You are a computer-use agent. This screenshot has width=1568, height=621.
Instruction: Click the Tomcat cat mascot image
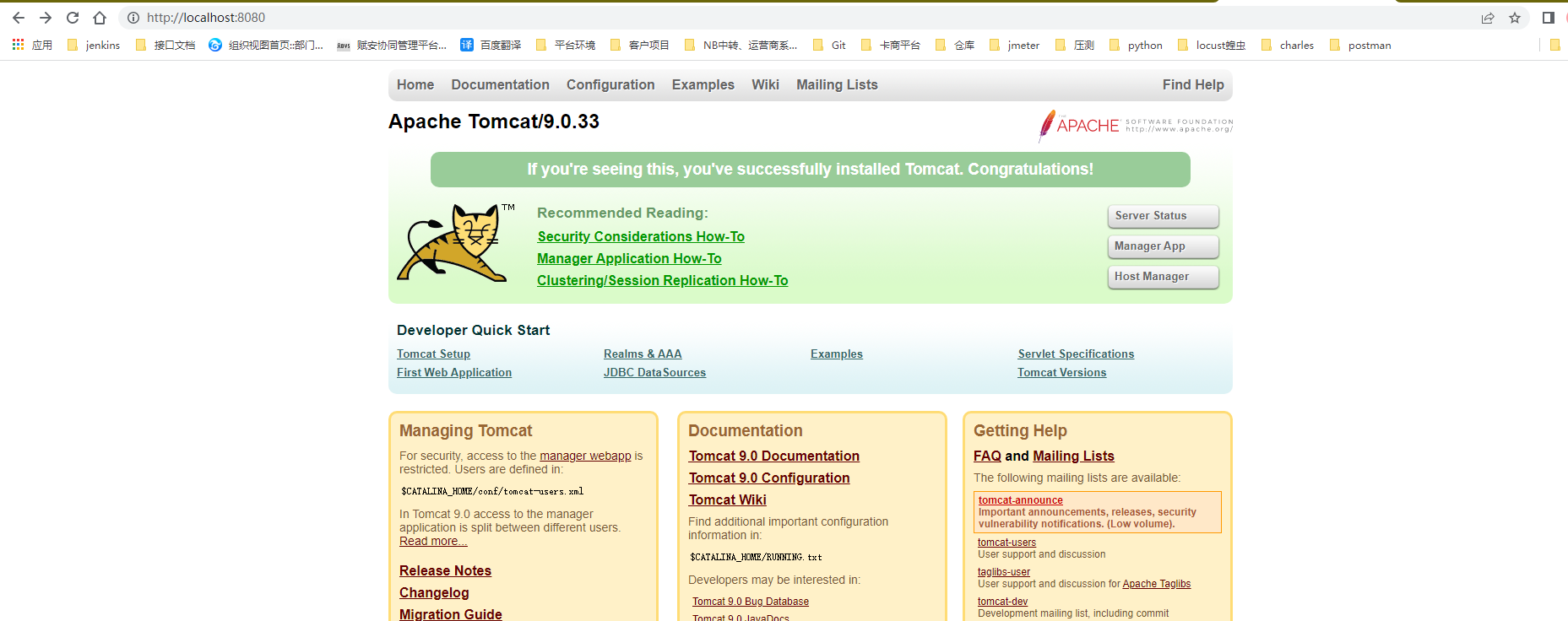tap(456, 243)
